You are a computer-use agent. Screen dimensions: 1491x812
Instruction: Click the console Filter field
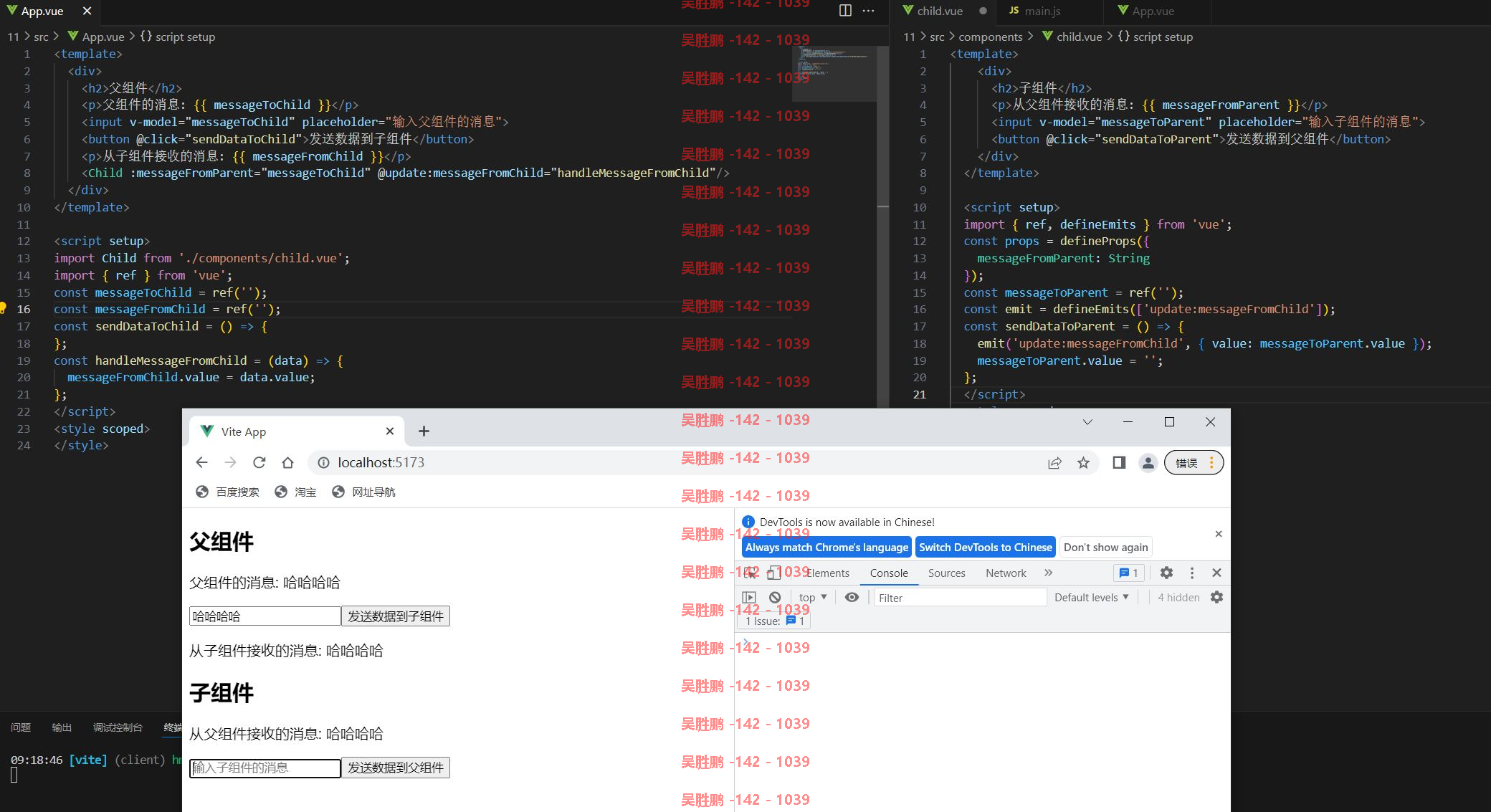[960, 598]
